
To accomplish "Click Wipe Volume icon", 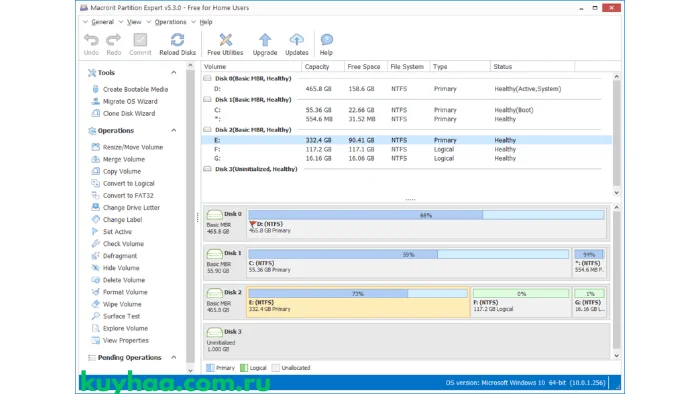I will pos(95,304).
